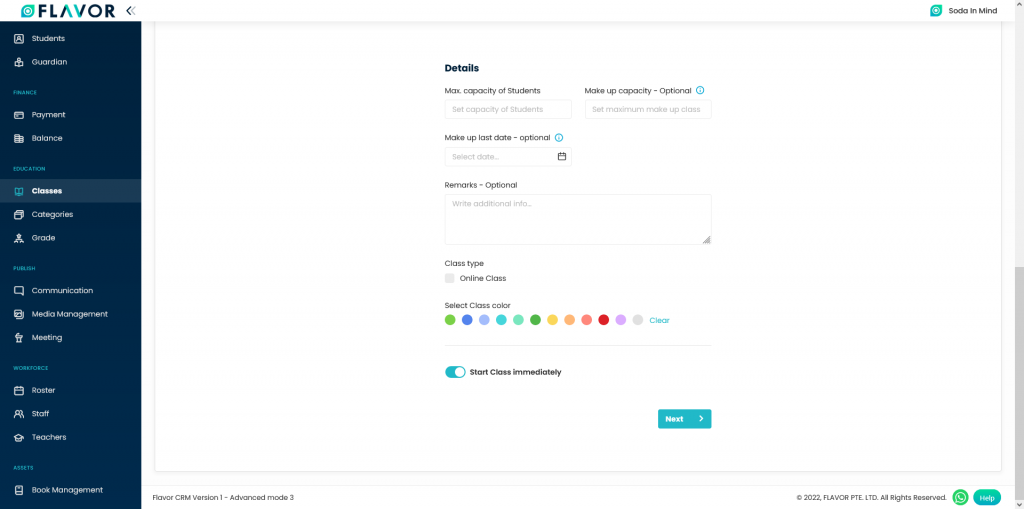This screenshot has width=1024, height=509.
Task: Click the calendar icon in date field
Action: pyautogui.click(x=562, y=157)
